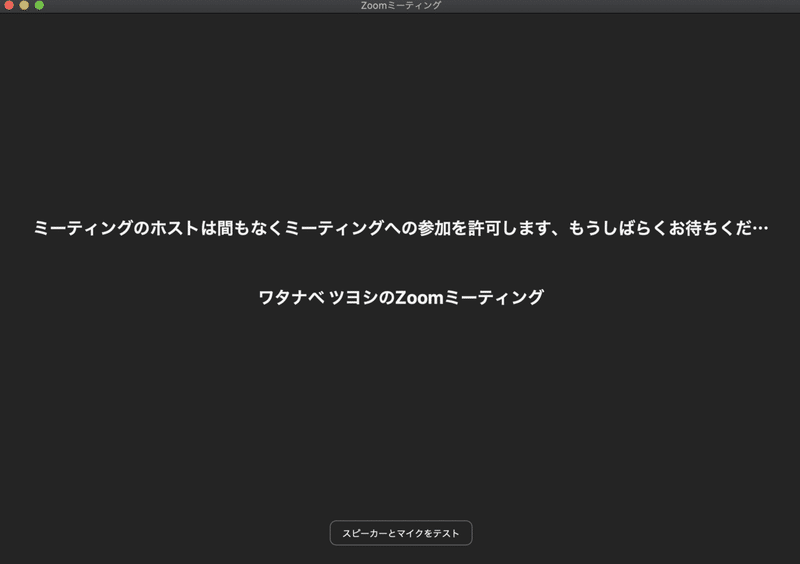Click the スピーカーとマイクをテスト button
The height and width of the screenshot is (564, 800).
(x=401, y=533)
